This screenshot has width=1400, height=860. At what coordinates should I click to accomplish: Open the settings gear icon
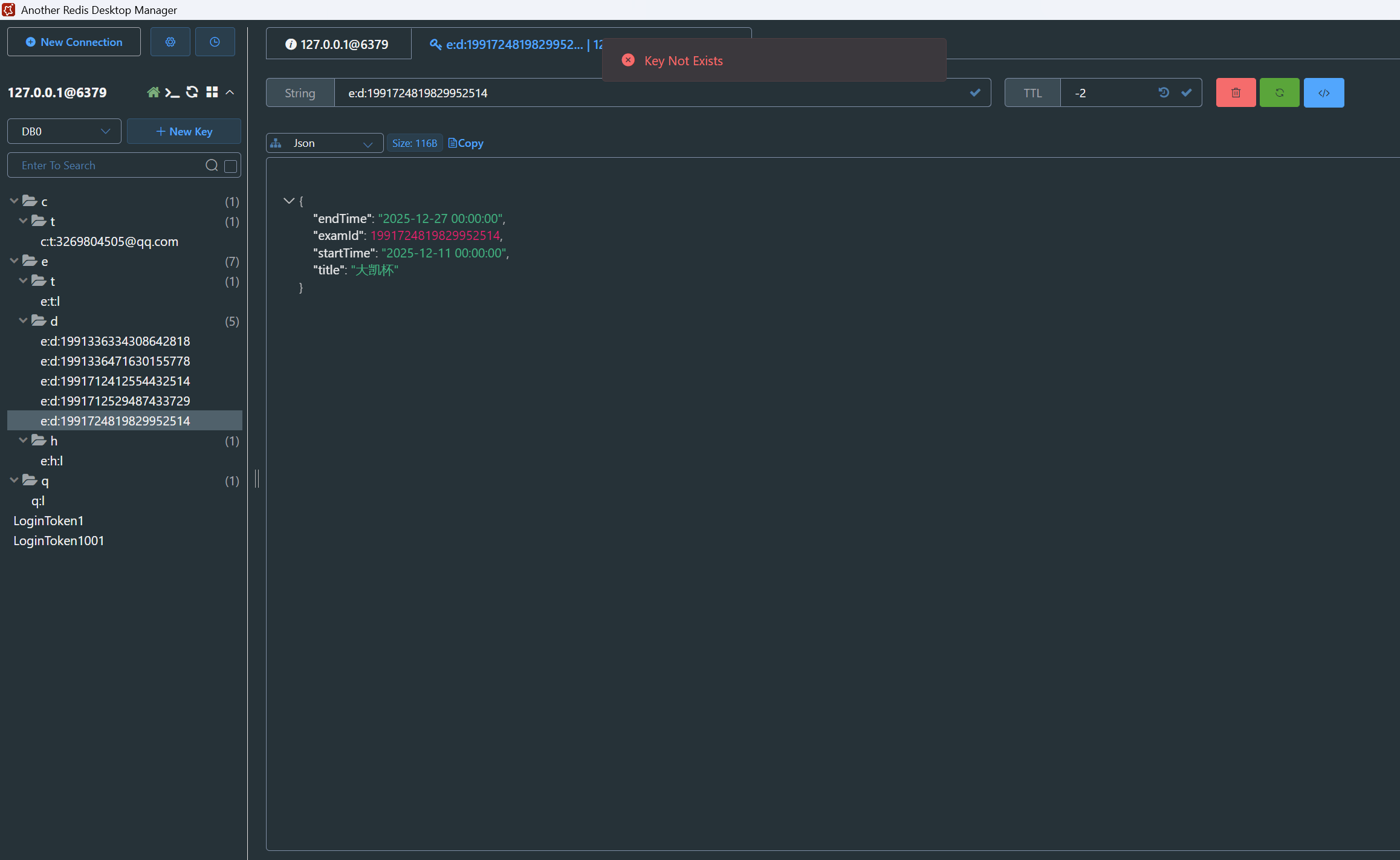point(170,42)
